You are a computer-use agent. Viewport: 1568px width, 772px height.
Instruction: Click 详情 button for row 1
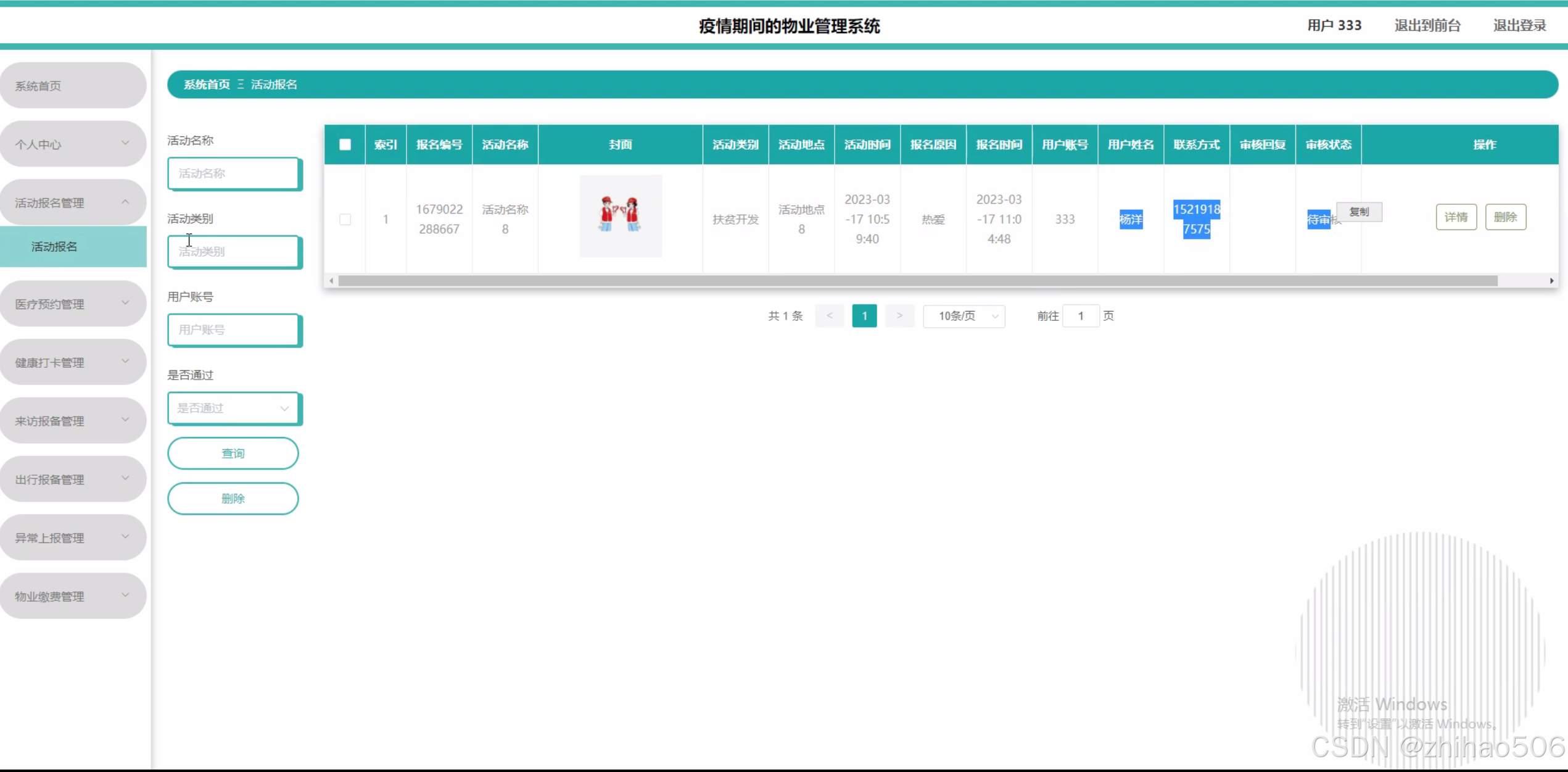pos(1456,217)
